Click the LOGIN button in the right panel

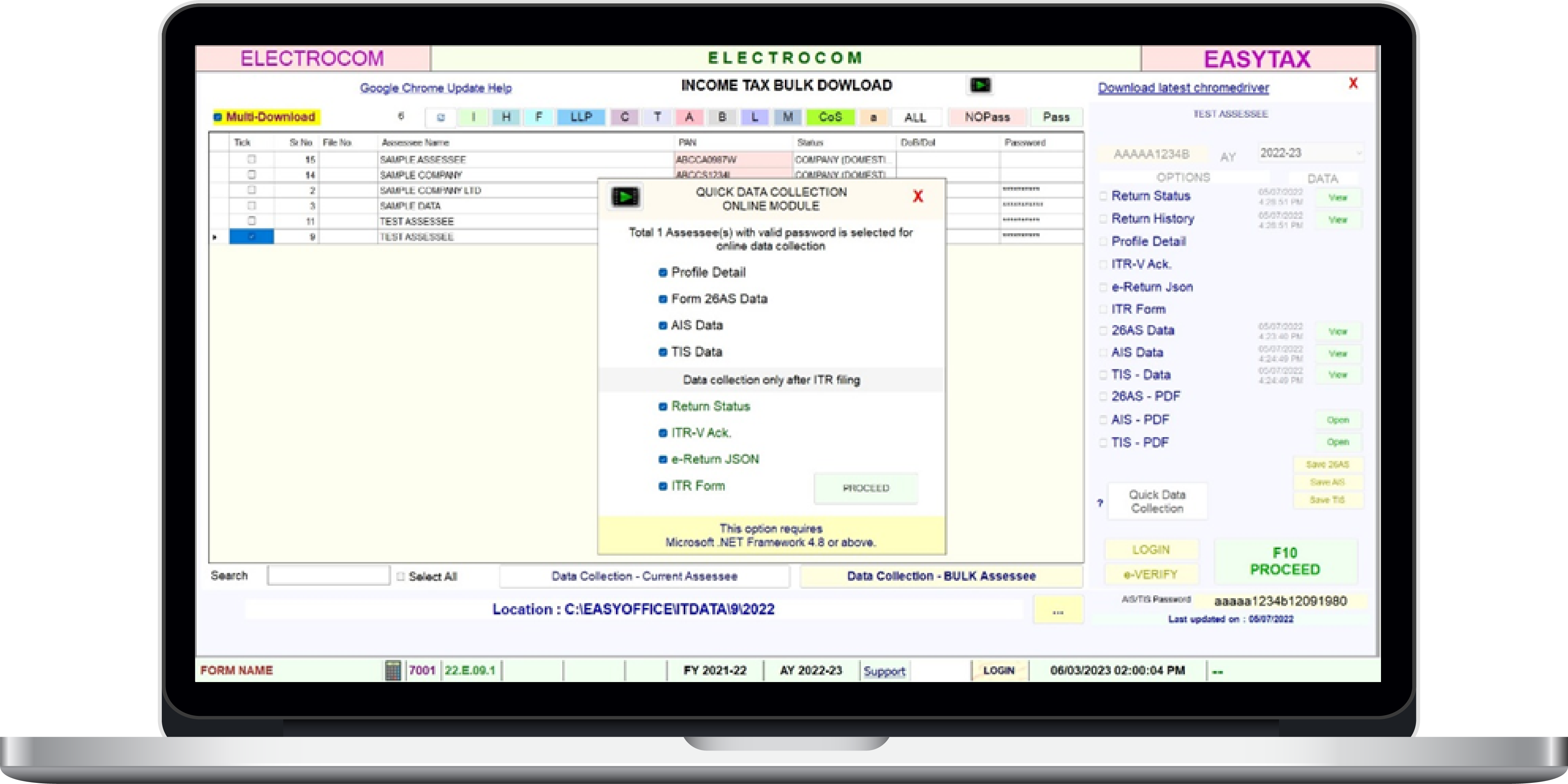[x=1150, y=550]
